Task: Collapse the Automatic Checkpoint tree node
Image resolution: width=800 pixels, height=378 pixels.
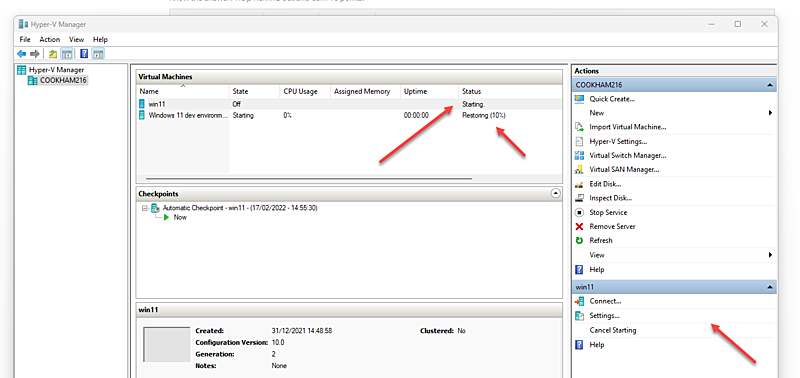Action: click(145, 208)
